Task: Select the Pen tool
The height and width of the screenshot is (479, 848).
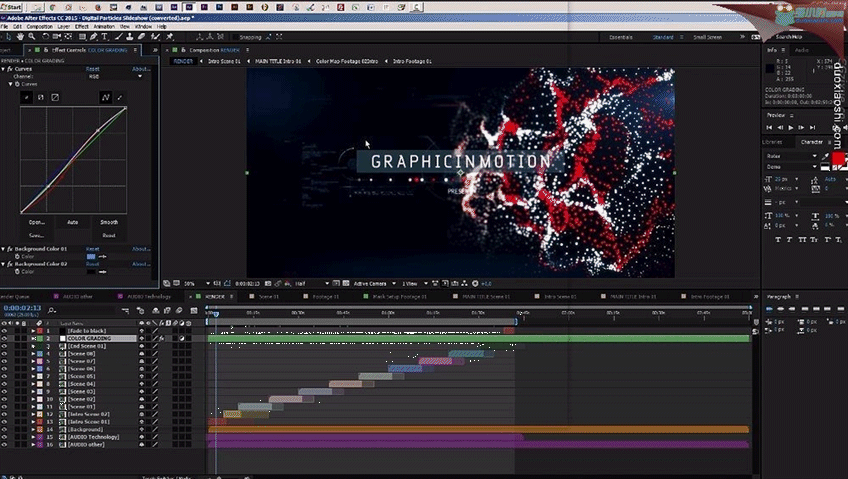Action: tap(93, 37)
